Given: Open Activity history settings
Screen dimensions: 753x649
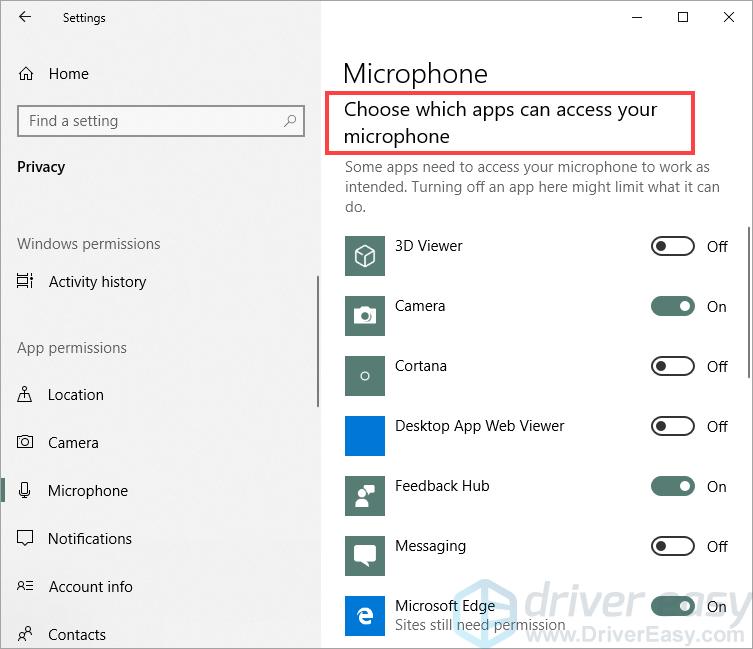Looking at the screenshot, I should 97,282.
